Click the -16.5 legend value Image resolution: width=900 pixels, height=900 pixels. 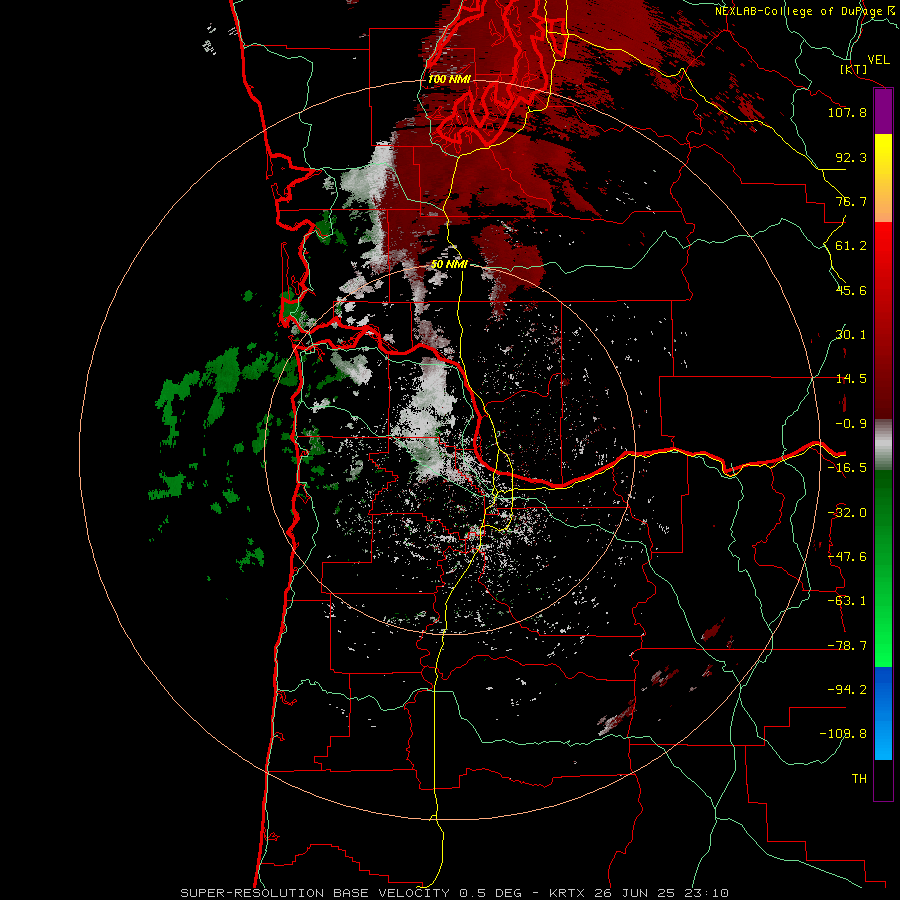[x=847, y=468]
